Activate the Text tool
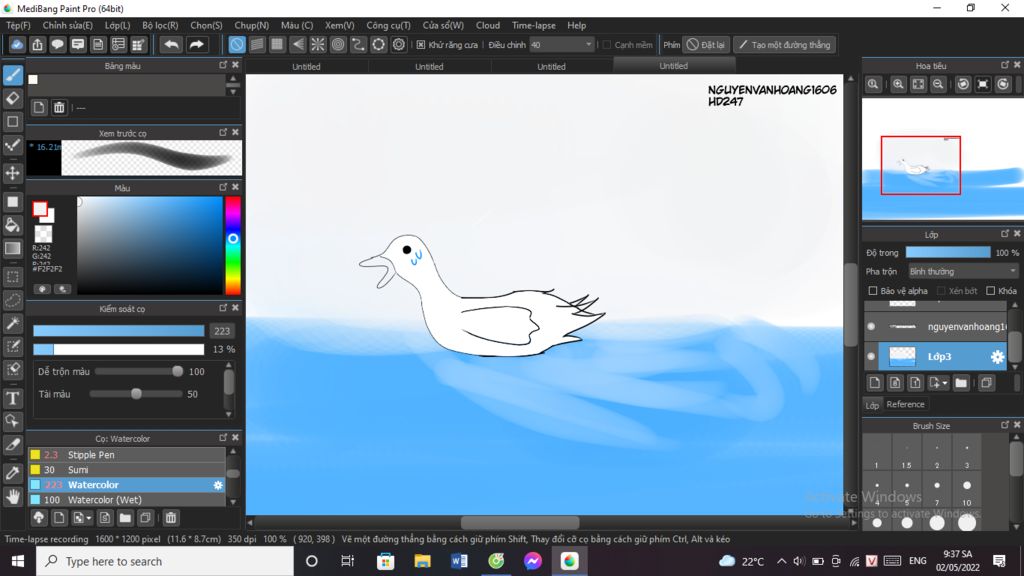This screenshot has height=576, width=1024. 12,398
